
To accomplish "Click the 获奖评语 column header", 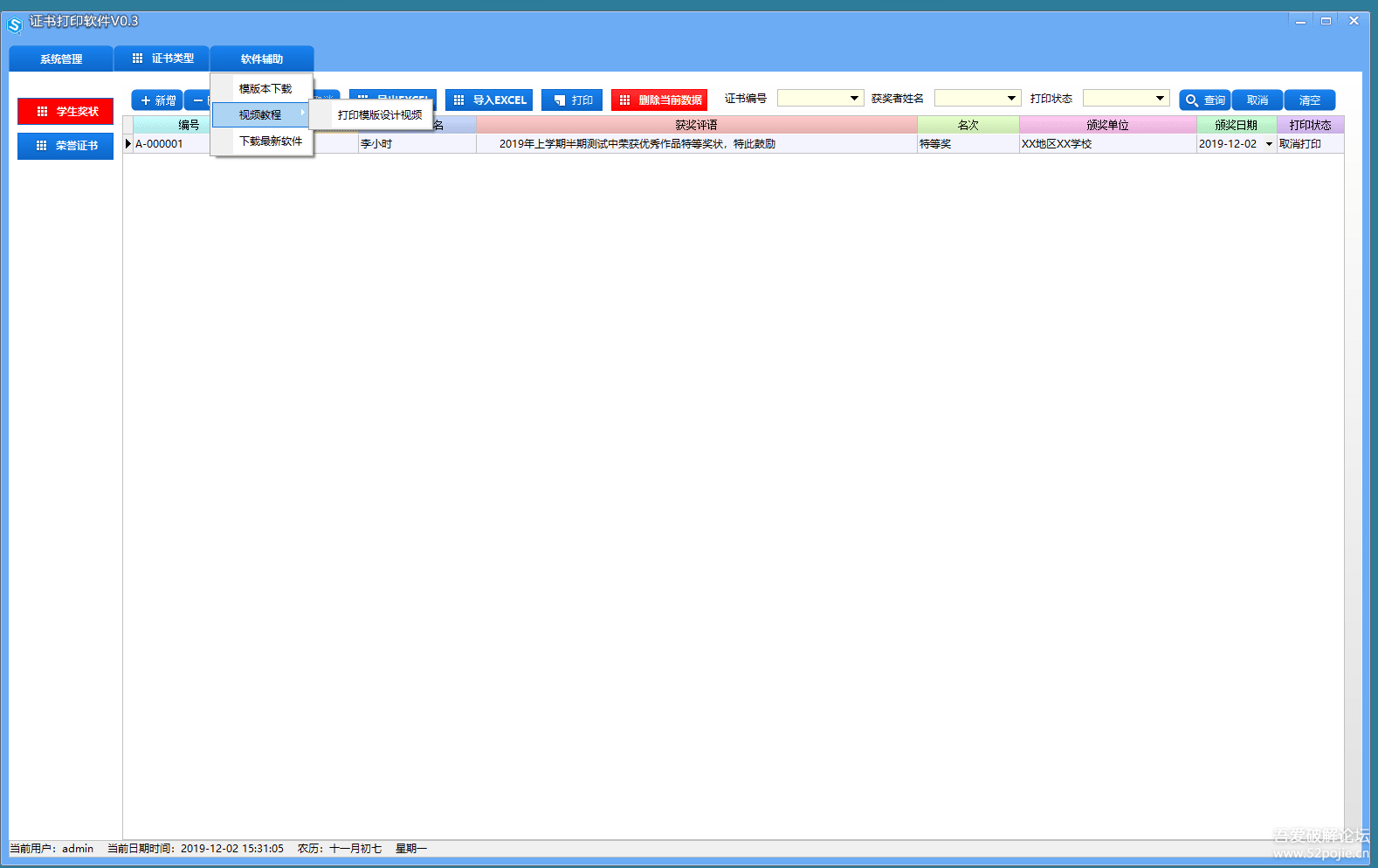I will tap(696, 125).
